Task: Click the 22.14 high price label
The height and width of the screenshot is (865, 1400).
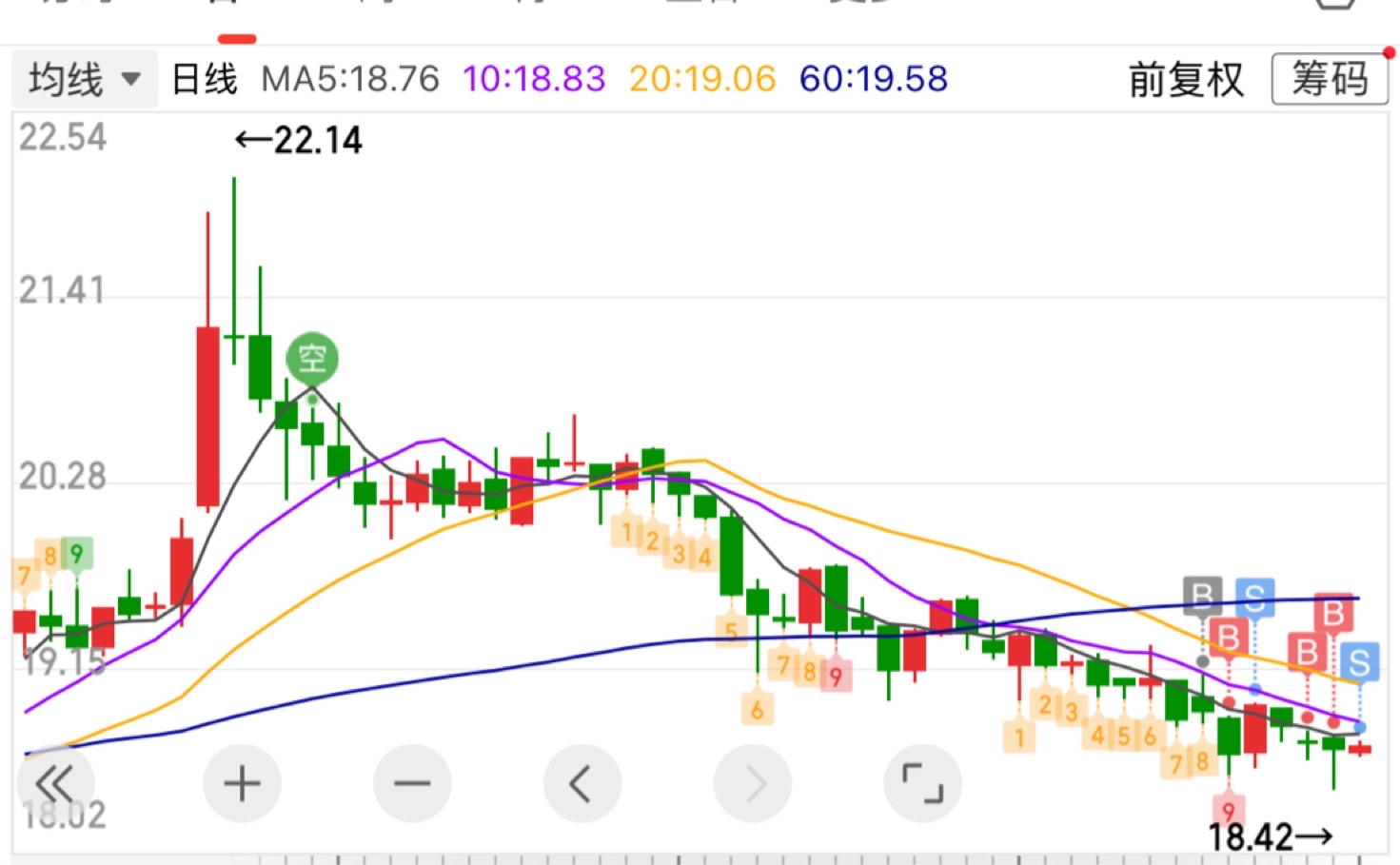Action: pyautogui.click(x=299, y=141)
